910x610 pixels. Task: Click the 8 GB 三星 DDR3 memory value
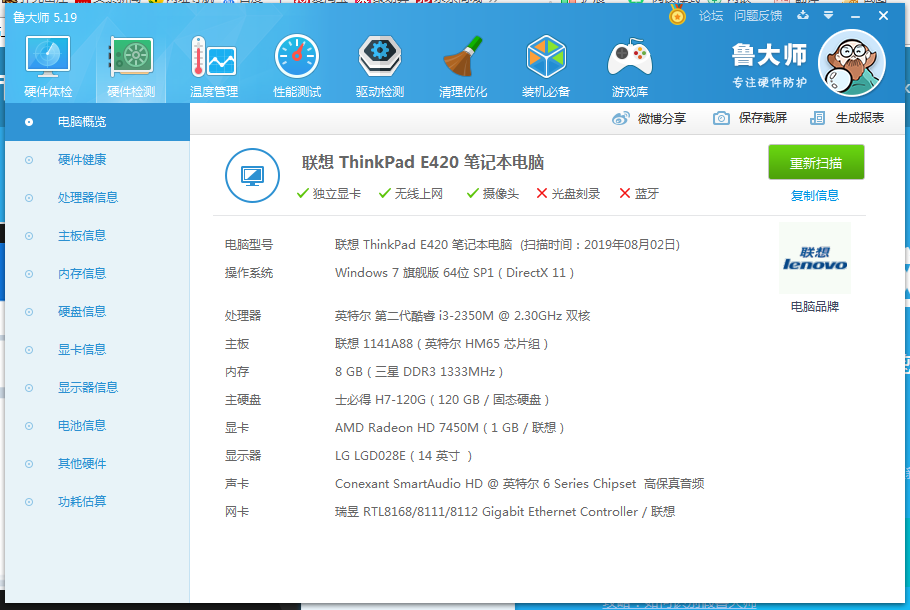[419, 372]
